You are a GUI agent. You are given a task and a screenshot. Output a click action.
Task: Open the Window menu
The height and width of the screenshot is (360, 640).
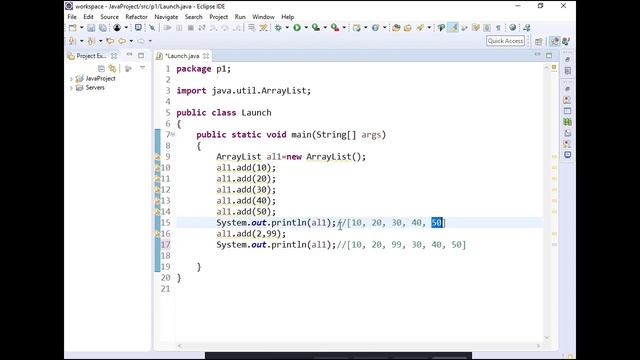tap(263, 17)
